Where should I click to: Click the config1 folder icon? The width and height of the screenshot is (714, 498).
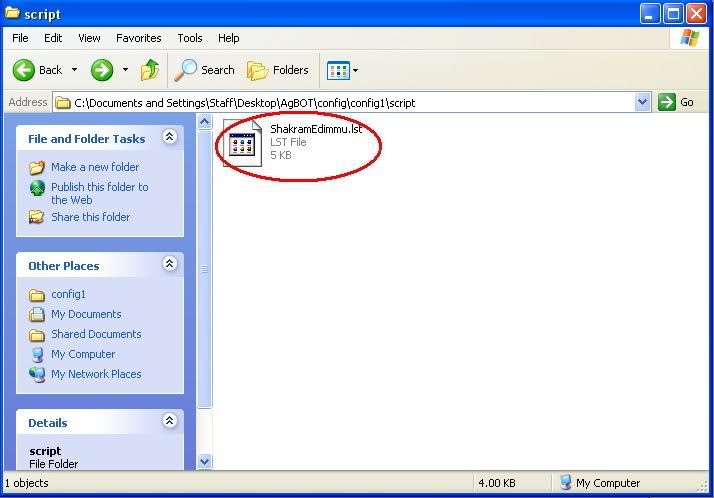click(37, 295)
